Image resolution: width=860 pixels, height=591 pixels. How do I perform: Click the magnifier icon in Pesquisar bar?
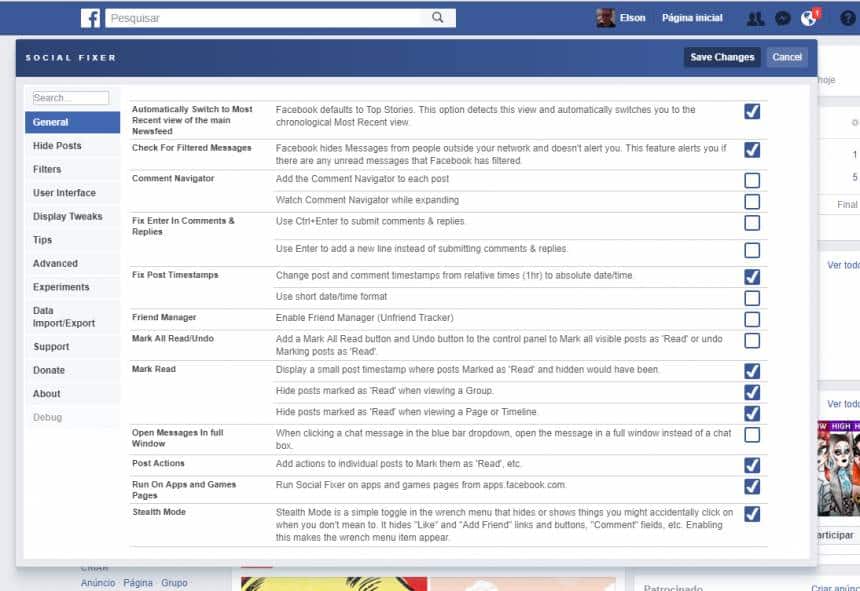[x=437, y=18]
